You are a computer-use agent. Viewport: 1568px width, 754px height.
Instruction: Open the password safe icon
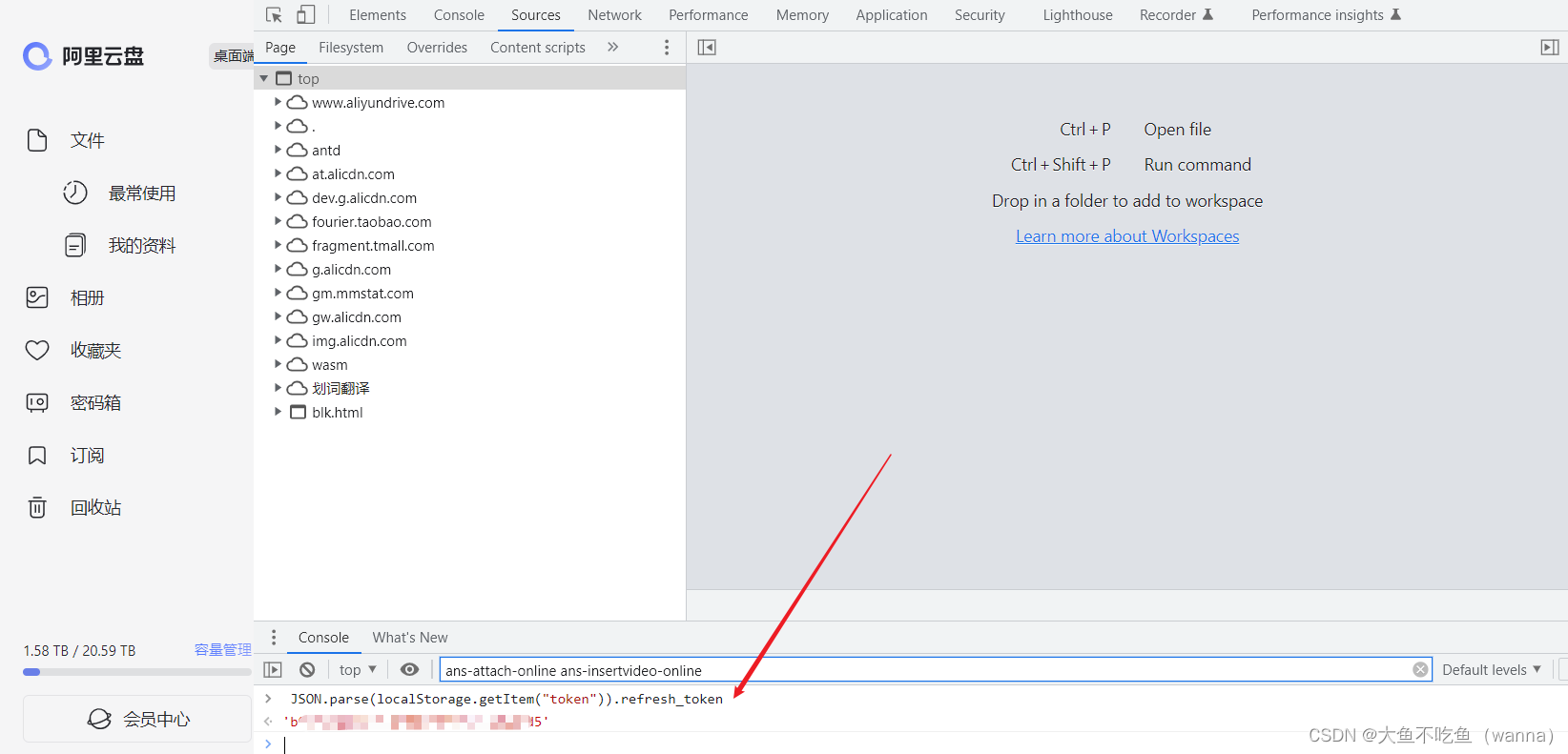pos(37,402)
